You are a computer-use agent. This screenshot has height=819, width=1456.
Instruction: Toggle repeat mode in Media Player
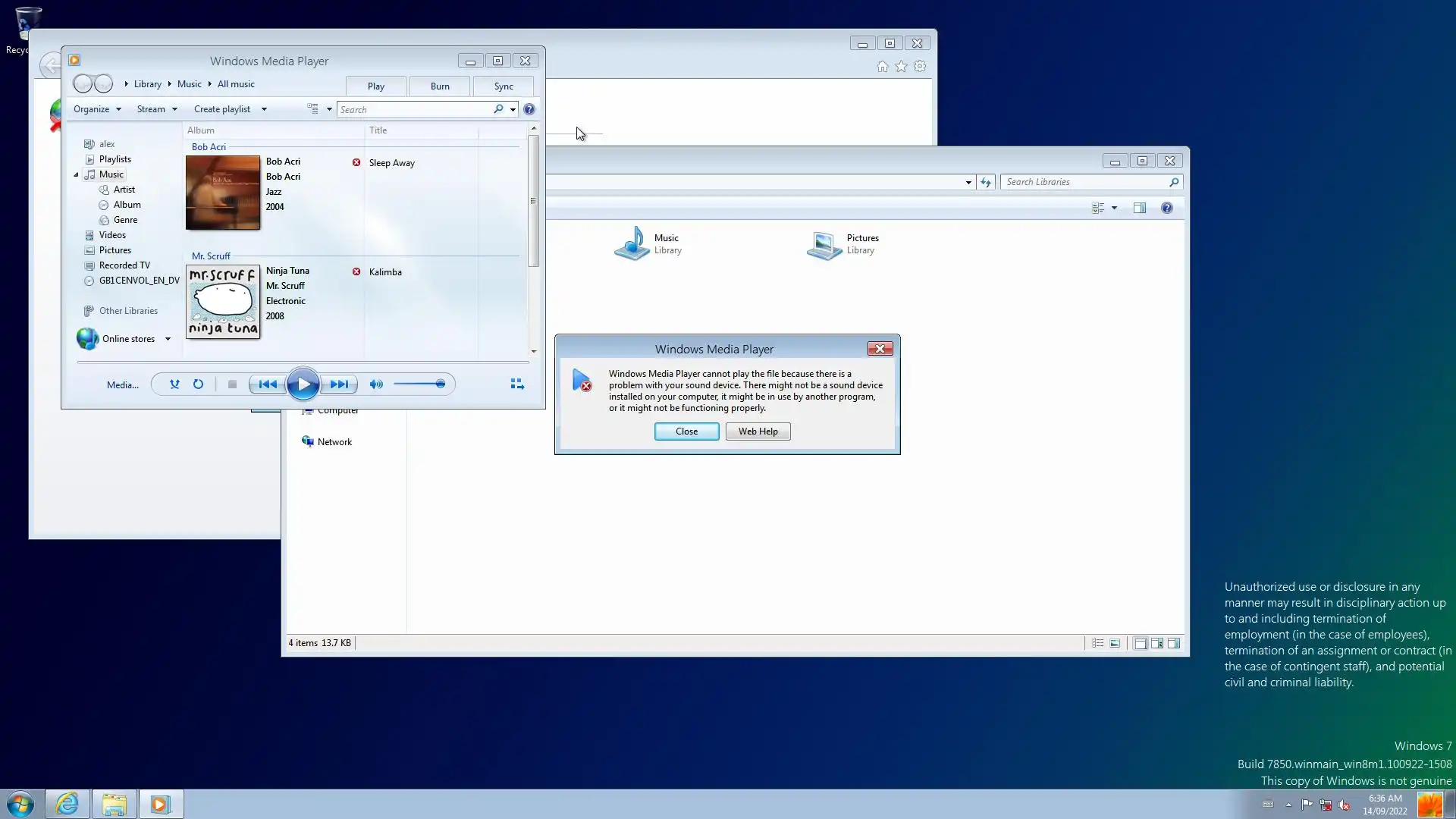[198, 384]
